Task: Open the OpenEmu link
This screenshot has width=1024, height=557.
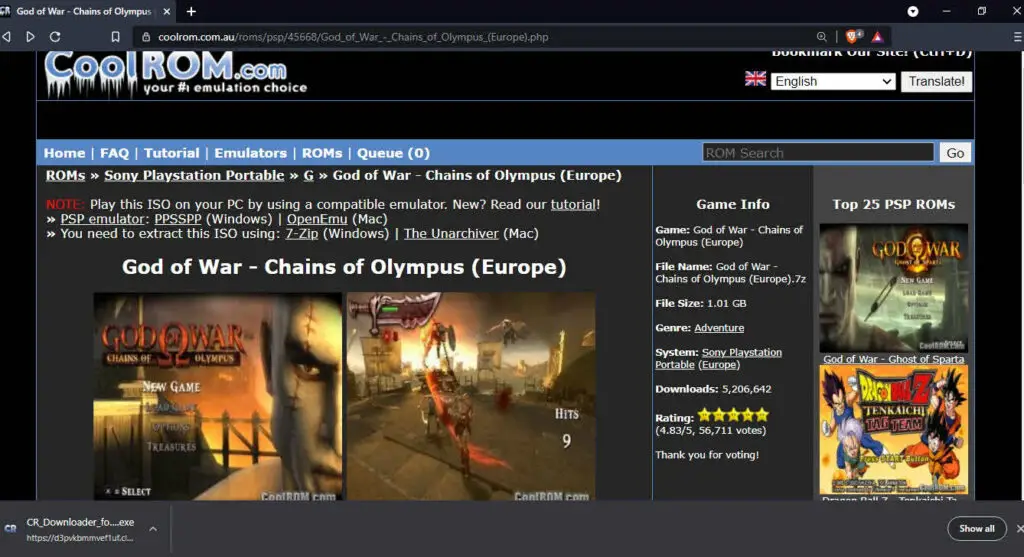Action: 317,219
